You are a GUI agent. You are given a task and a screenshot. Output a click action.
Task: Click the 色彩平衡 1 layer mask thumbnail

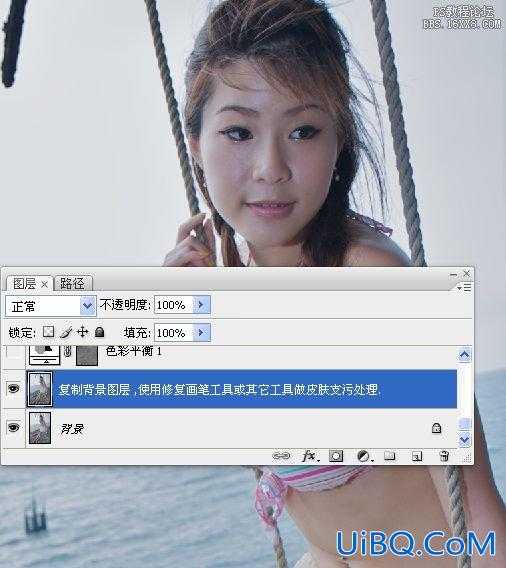point(87,355)
